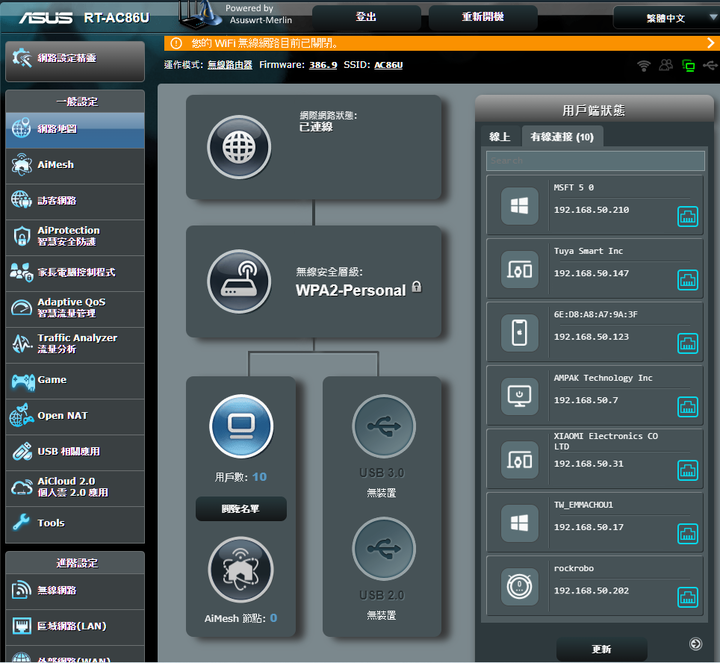The height and width of the screenshot is (663, 720).
Task: Click wired port icon for 192.168.50.17
Action: [x=687, y=534]
